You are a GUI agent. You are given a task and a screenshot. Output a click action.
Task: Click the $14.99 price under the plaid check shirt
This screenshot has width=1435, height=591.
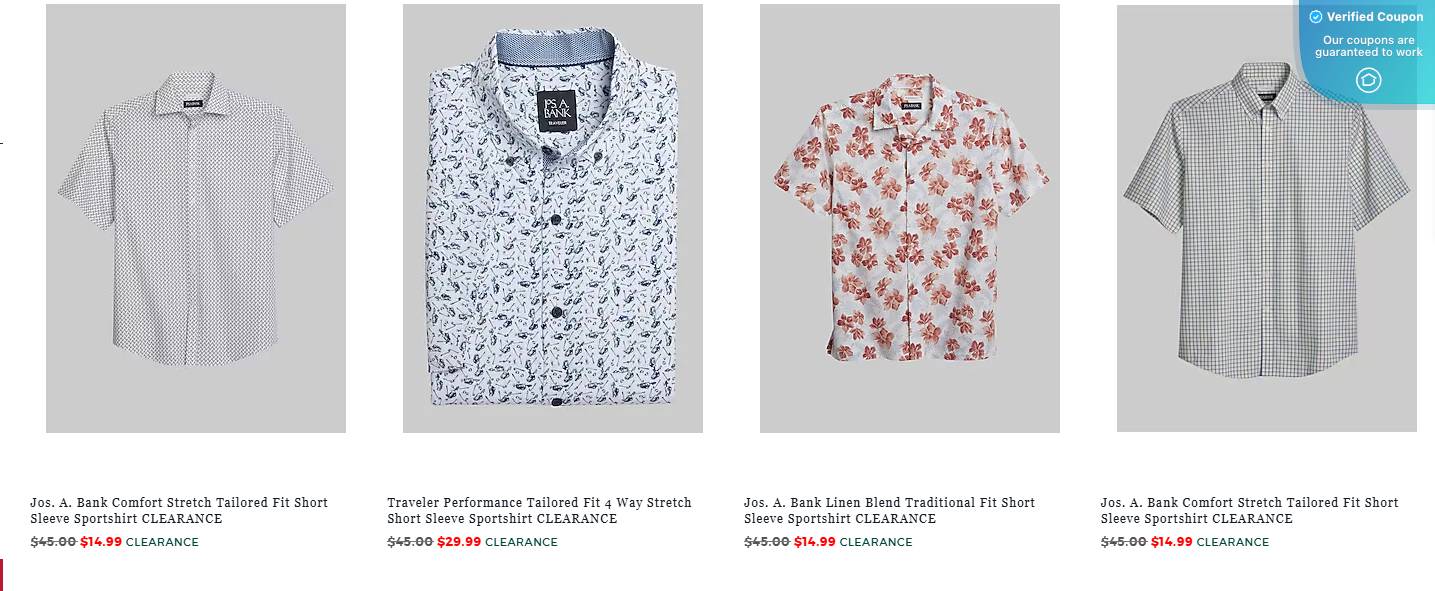(x=1172, y=542)
